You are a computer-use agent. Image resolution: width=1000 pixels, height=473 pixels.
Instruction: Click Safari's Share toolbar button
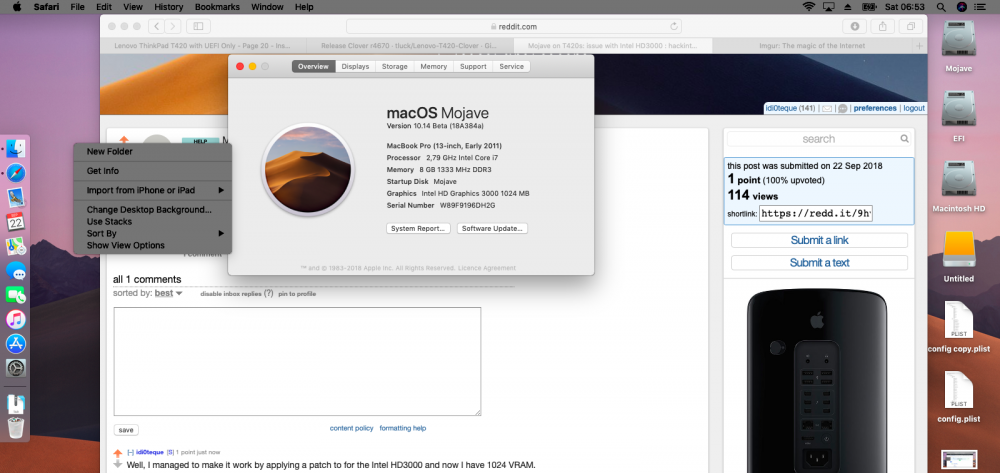883,26
